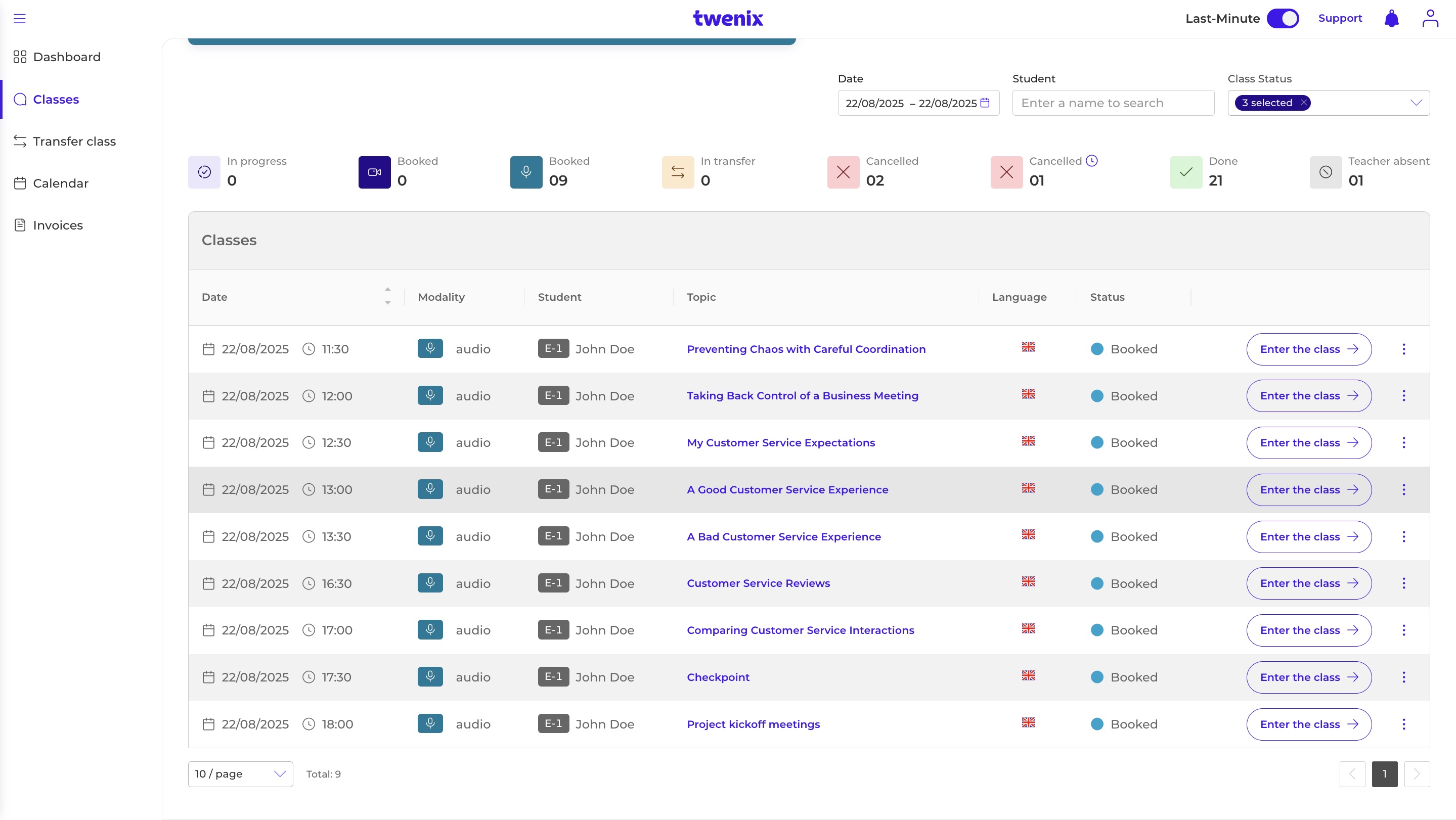Open the hamburger menu icon

pos(20,19)
